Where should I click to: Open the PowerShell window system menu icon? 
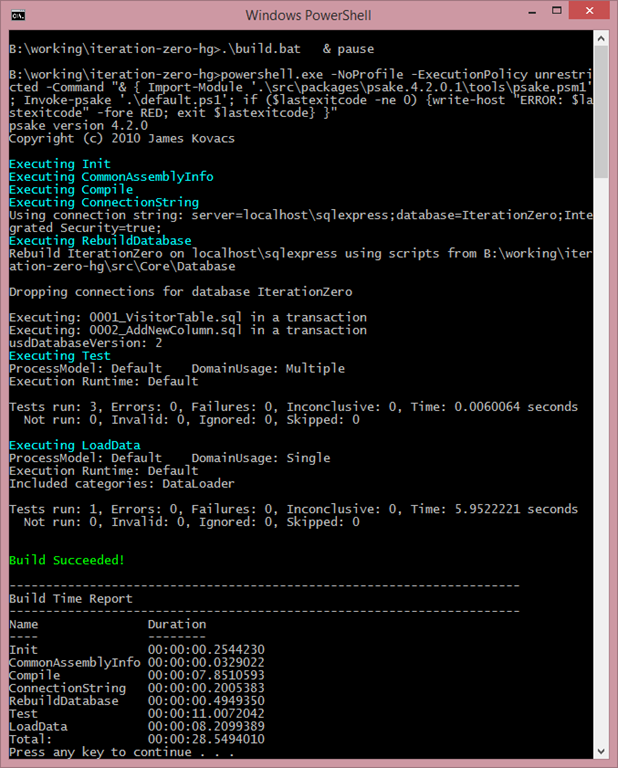(18, 16)
